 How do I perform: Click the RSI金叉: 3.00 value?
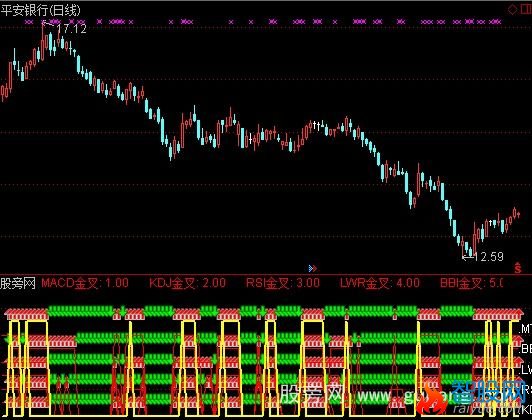[283, 283]
